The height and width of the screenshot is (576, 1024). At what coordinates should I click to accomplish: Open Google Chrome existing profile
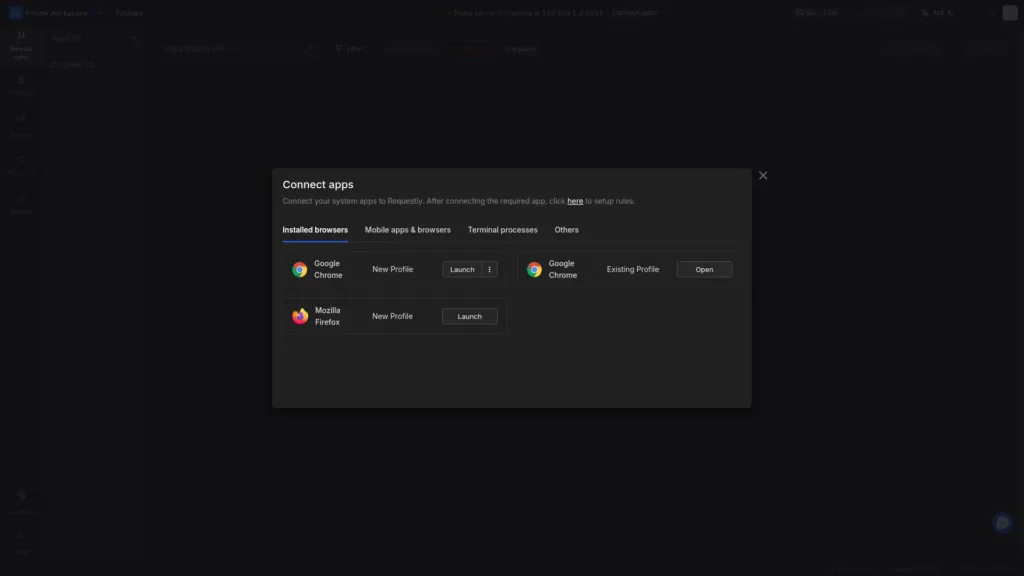pos(704,270)
